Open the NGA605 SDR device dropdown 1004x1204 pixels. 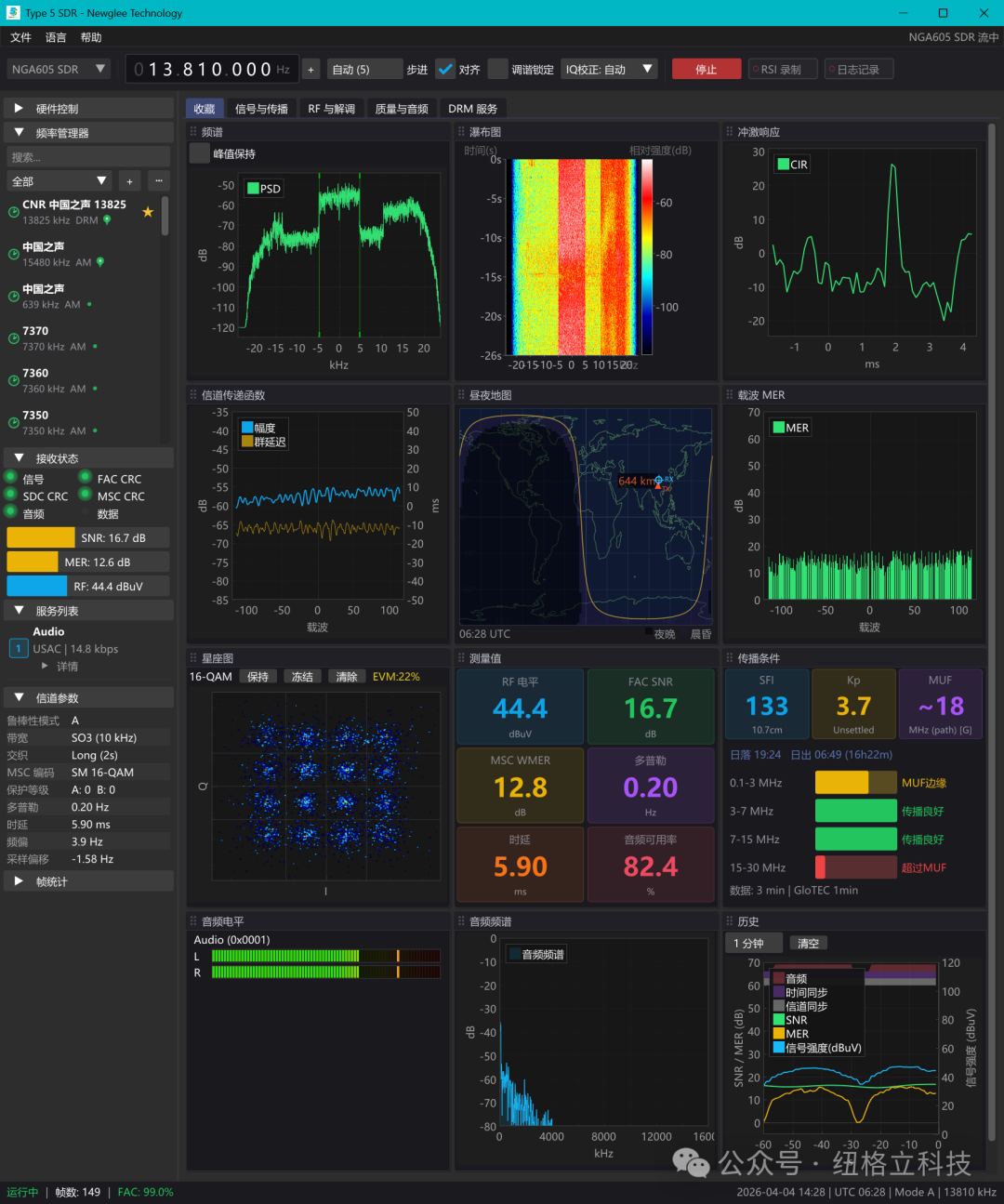[59, 70]
